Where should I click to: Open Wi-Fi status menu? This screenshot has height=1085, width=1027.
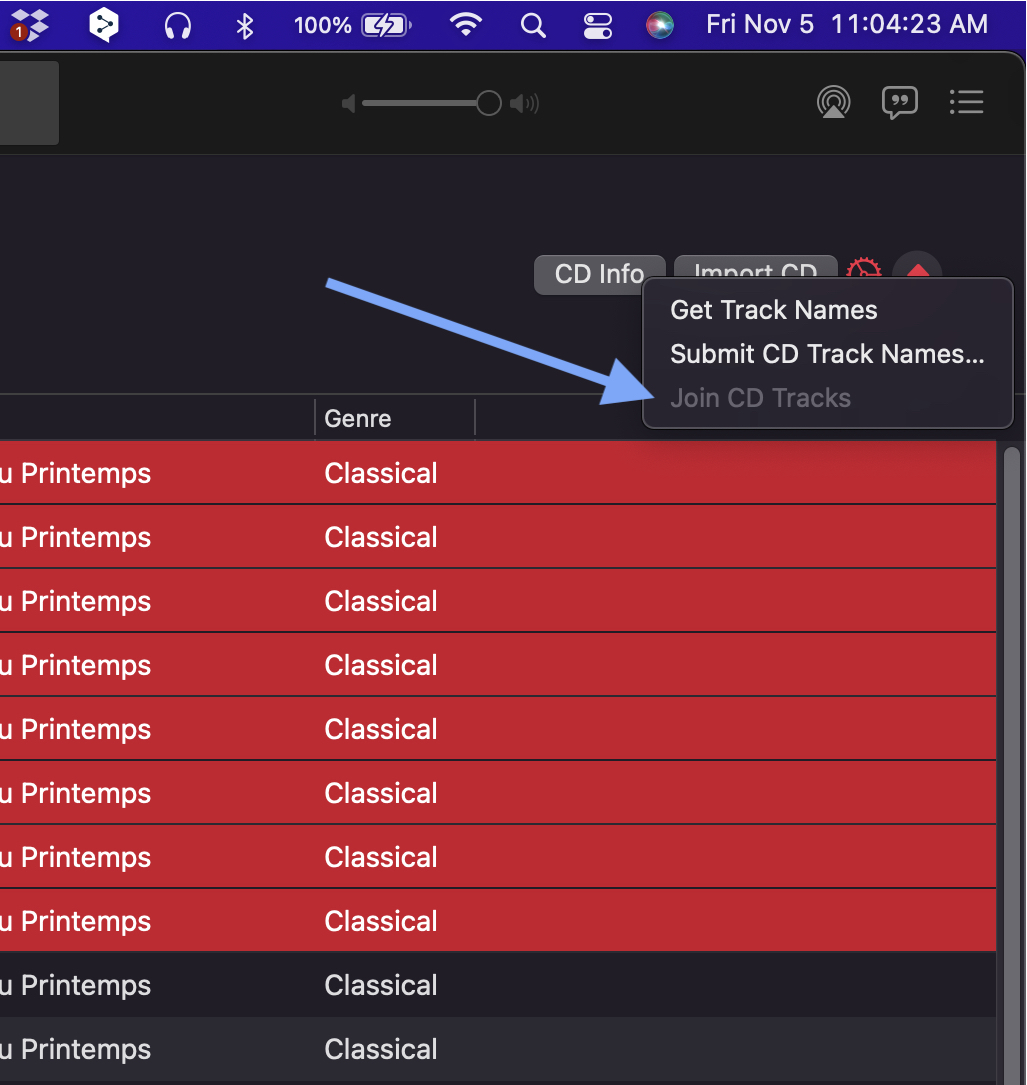pos(466,25)
